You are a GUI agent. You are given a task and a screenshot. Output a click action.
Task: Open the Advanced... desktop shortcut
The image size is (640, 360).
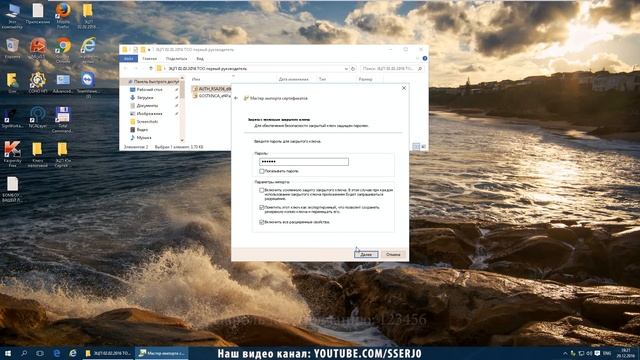[x=63, y=83]
